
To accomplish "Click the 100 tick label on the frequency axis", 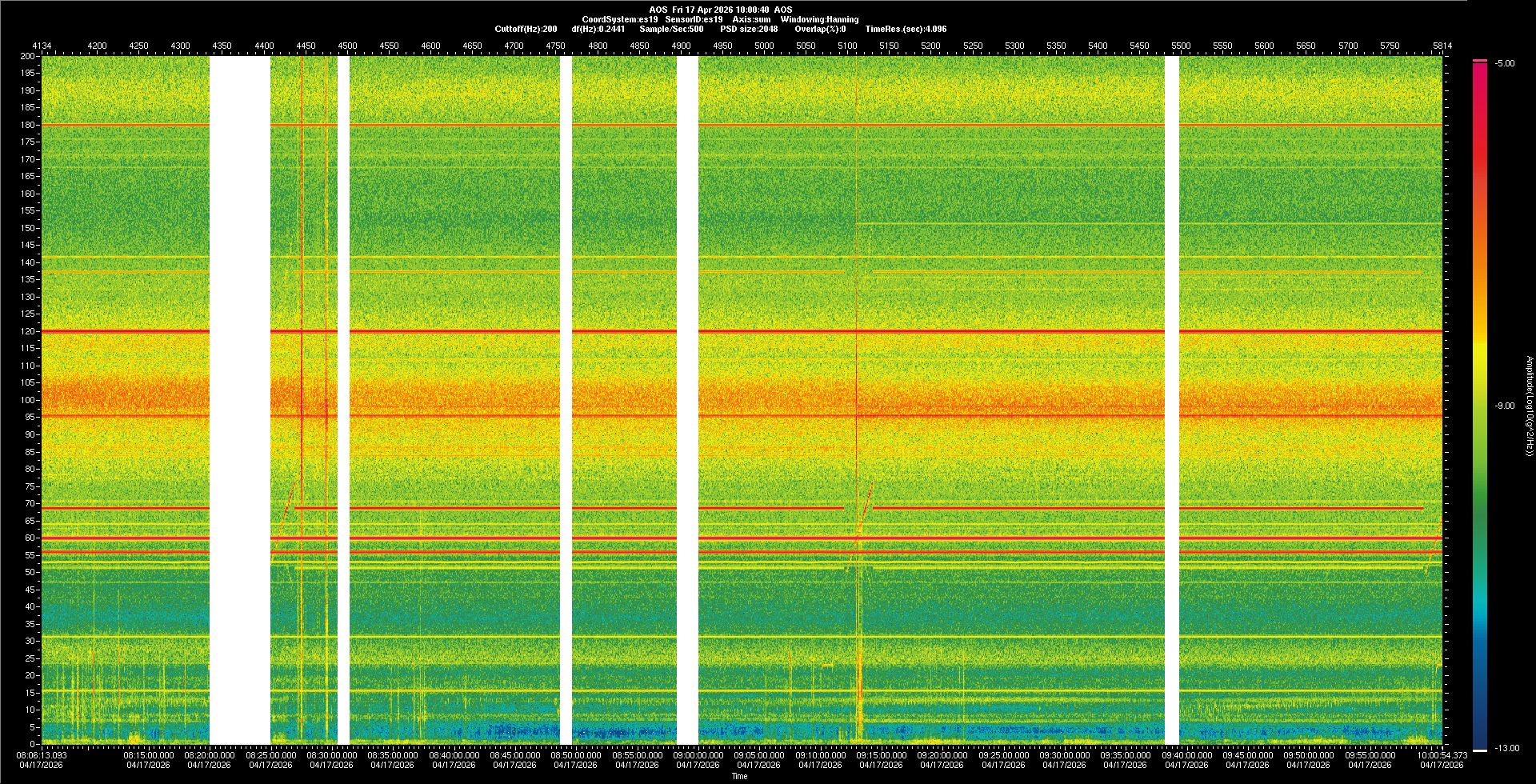I will pyautogui.click(x=28, y=400).
